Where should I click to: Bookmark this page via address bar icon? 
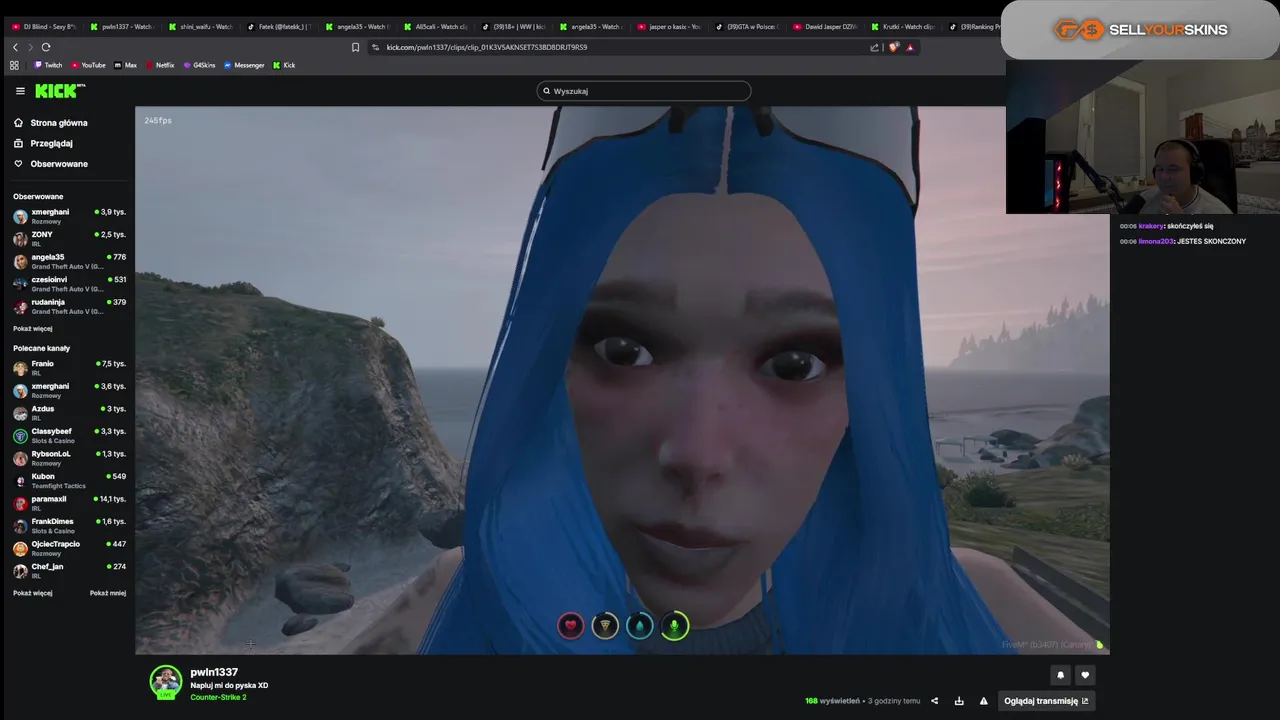coord(355,47)
